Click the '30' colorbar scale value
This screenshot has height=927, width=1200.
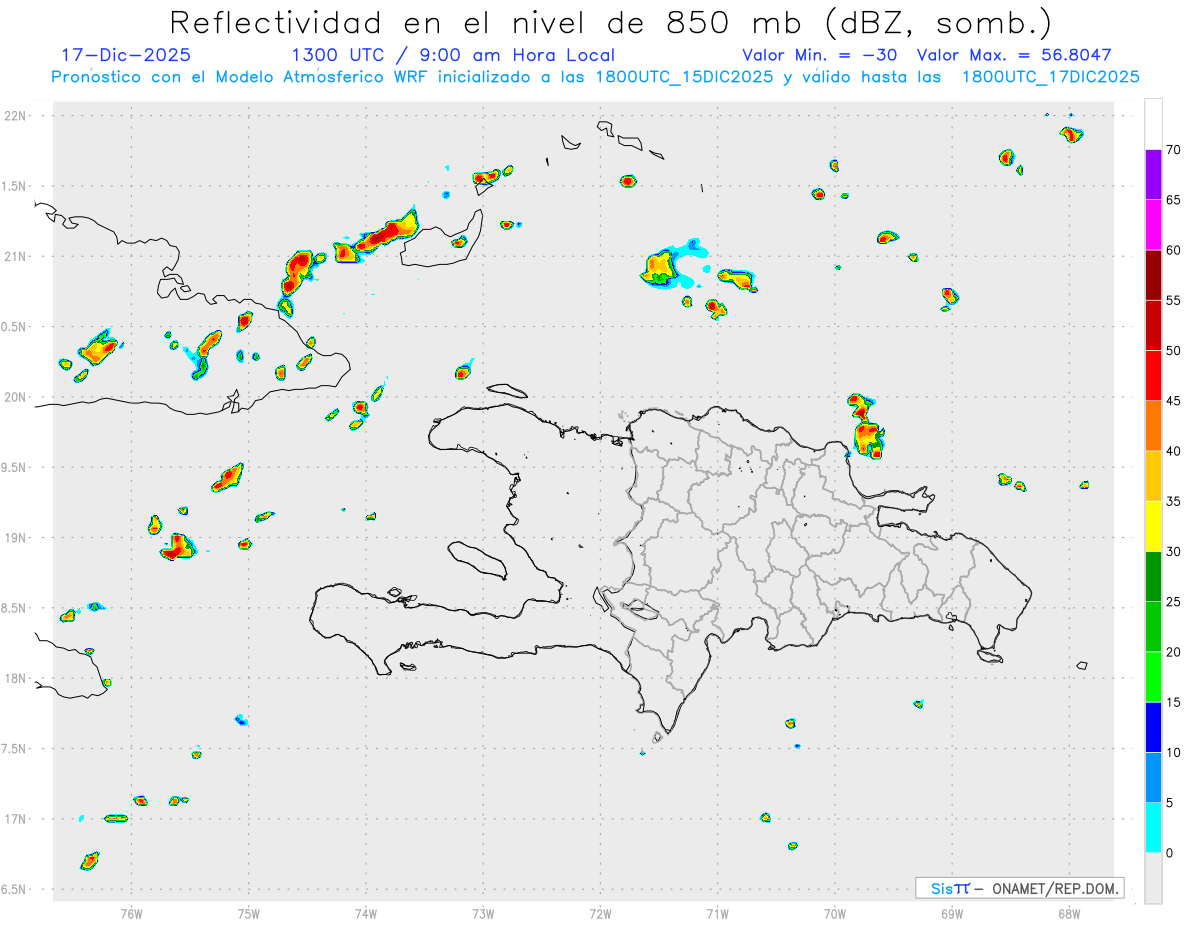pos(1174,552)
